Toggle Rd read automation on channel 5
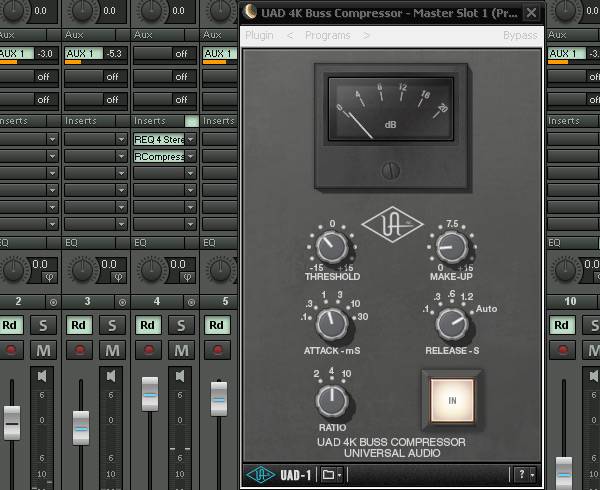600x490 pixels. (x=217, y=325)
